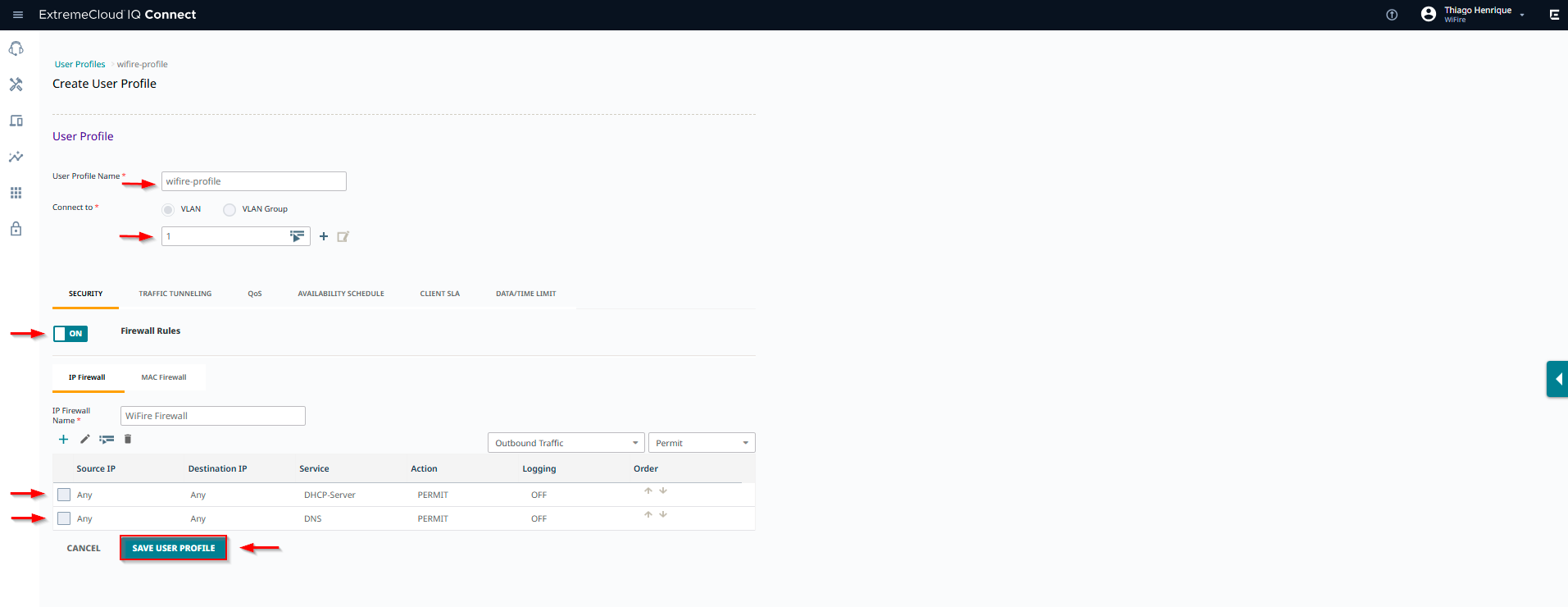Switch to the TRAFFIC TUNNELING tab

pyautogui.click(x=175, y=294)
